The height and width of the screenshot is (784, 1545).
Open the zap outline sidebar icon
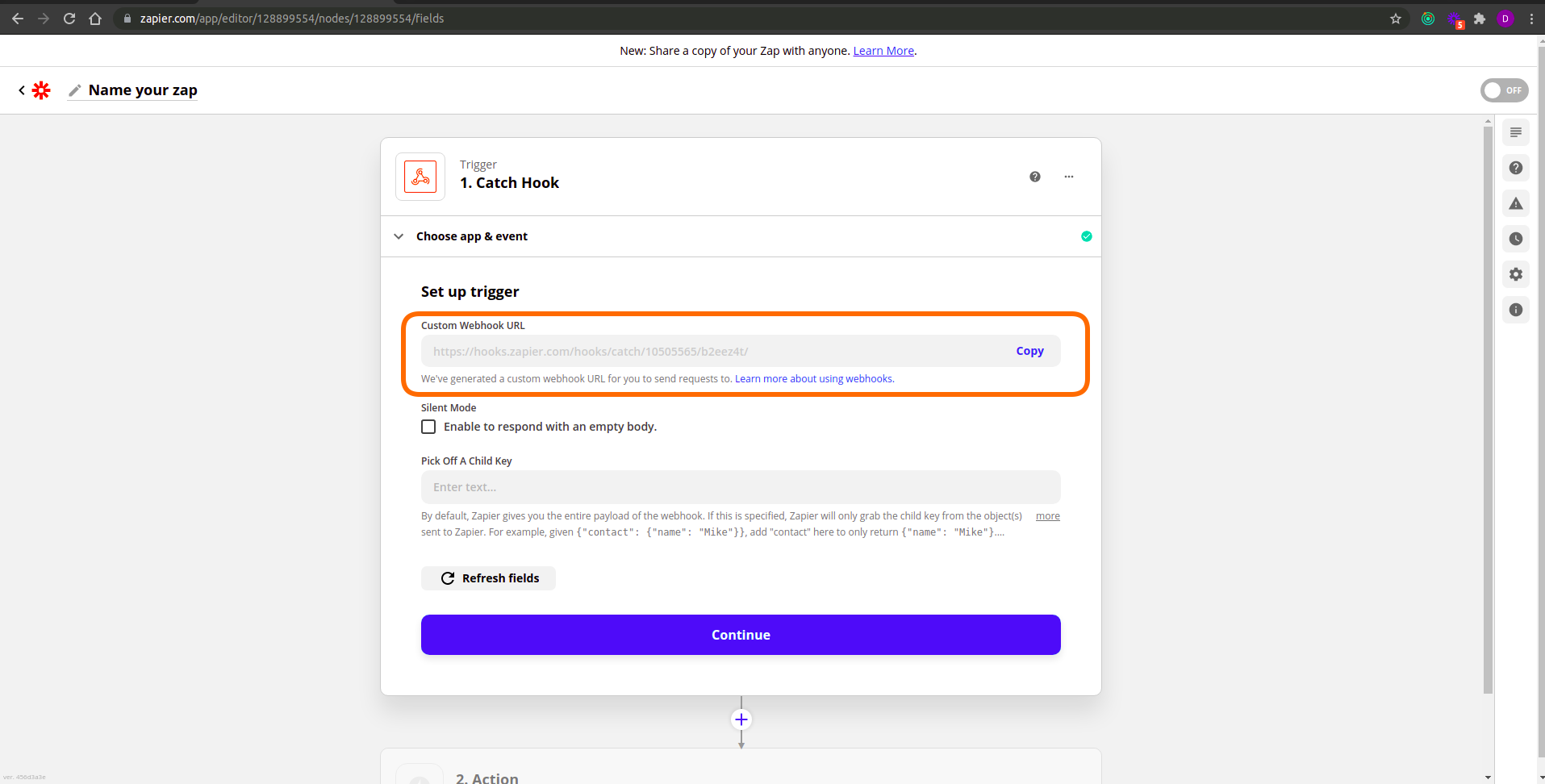[x=1516, y=132]
